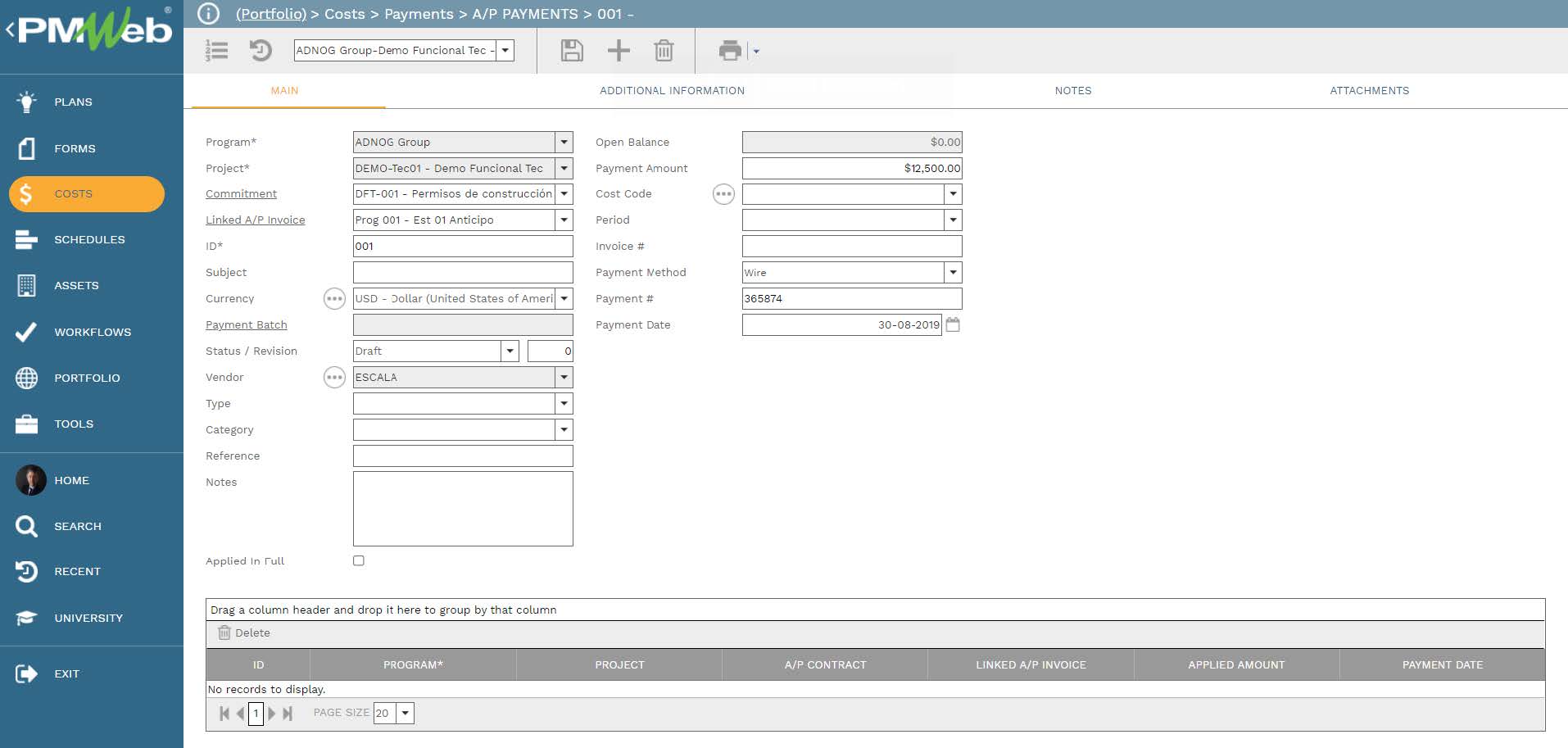The width and height of the screenshot is (1568, 748).
Task: Expand the Commitment dropdown
Action: (x=564, y=194)
